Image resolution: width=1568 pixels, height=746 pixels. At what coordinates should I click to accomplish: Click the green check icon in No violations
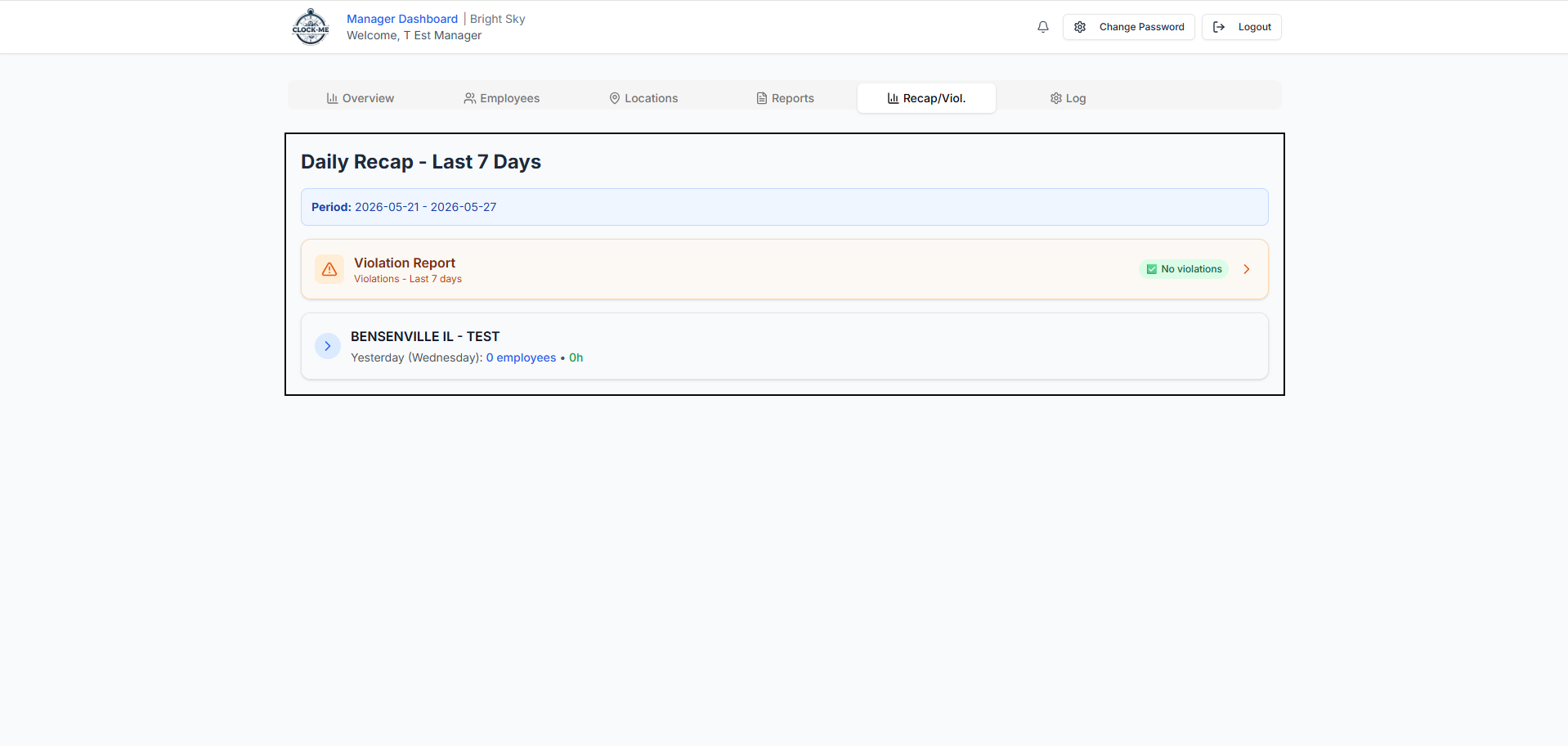click(1152, 269)
